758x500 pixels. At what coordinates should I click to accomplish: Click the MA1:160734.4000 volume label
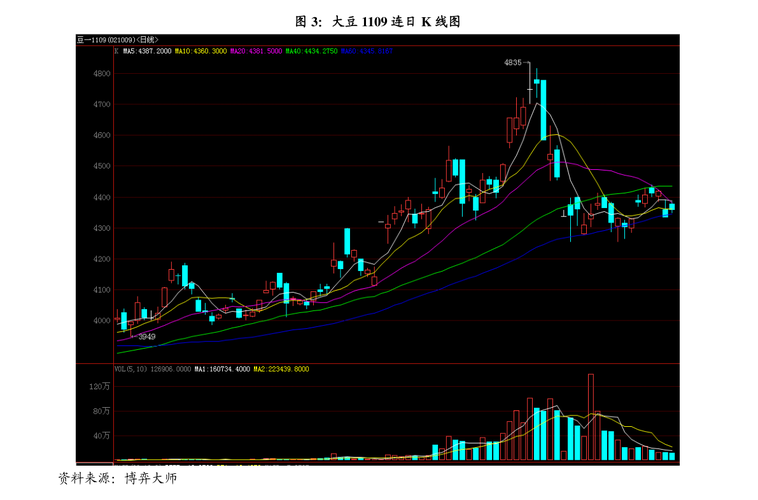click(222, 369)
